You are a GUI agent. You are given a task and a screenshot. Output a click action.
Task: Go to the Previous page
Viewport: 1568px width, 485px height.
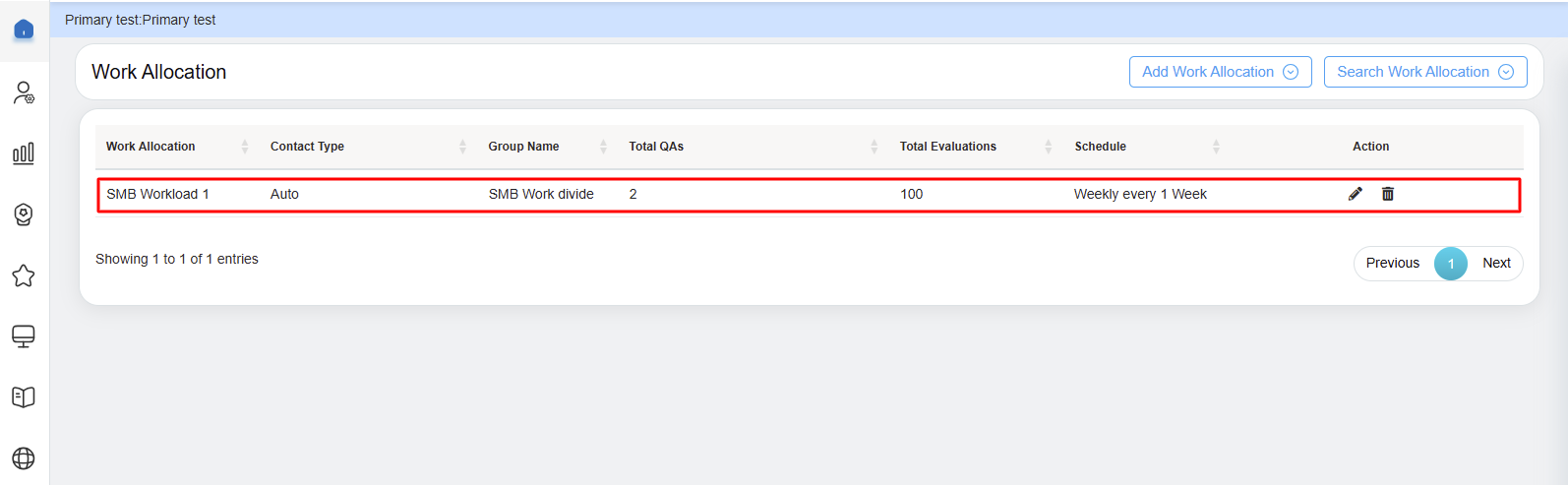1392,263
